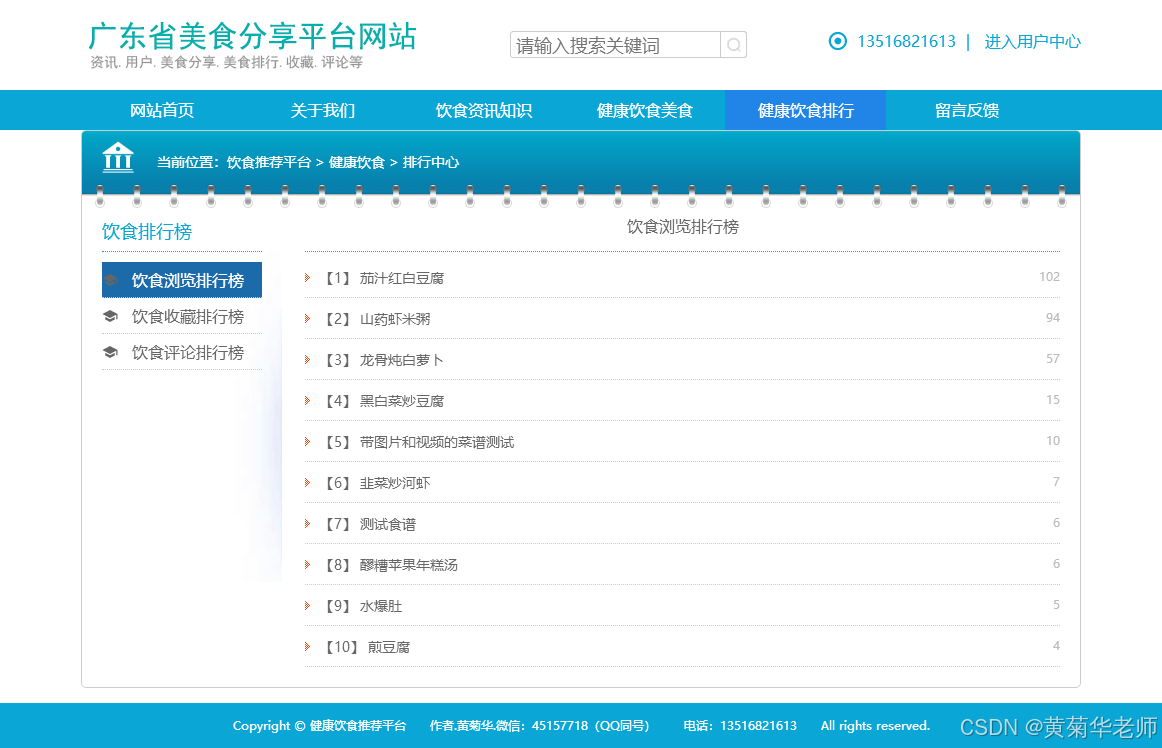Click the 健康饮食 breadcrumb link
Viewport: 1162px width, 748px height.
356,162
